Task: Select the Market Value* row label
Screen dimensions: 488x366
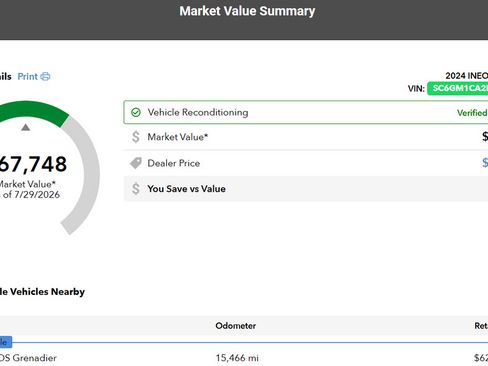Action: point(178,137)
